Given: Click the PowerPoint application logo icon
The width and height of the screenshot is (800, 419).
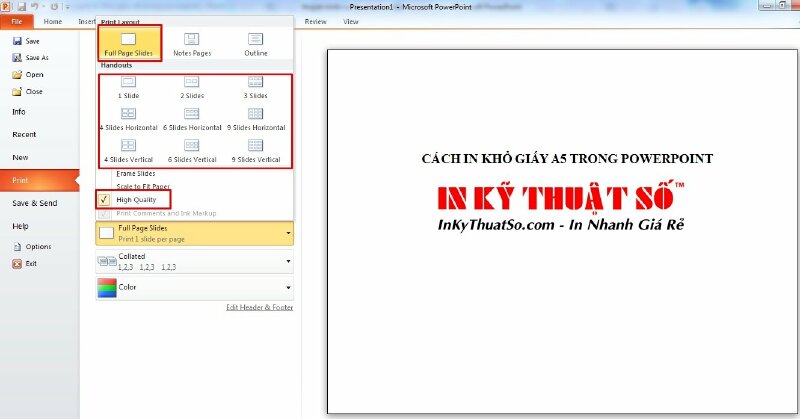Looking at the screenshot, I should pos(6,6).
